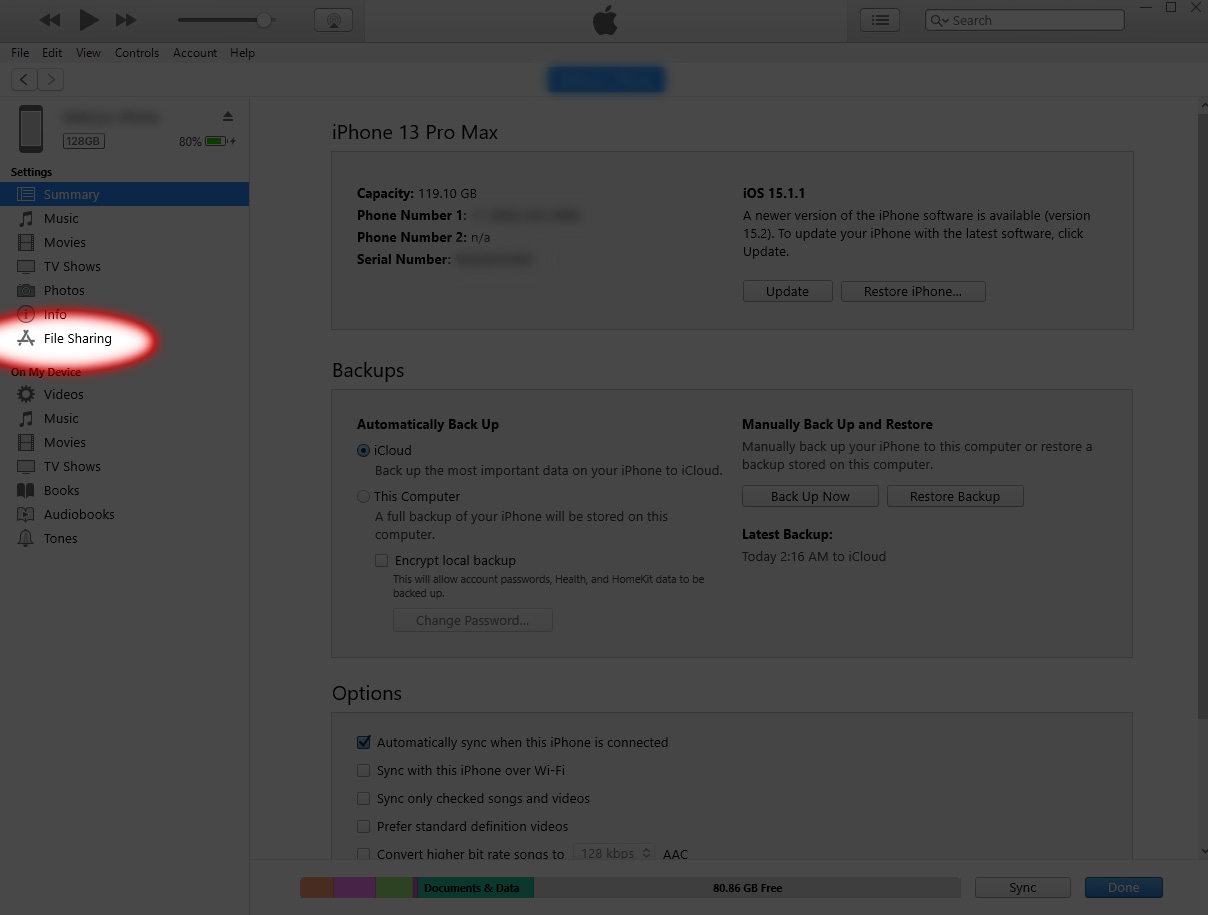Click the Photos camera icon
Viewport: 1208px width, 915px height.
coord(26,290)
